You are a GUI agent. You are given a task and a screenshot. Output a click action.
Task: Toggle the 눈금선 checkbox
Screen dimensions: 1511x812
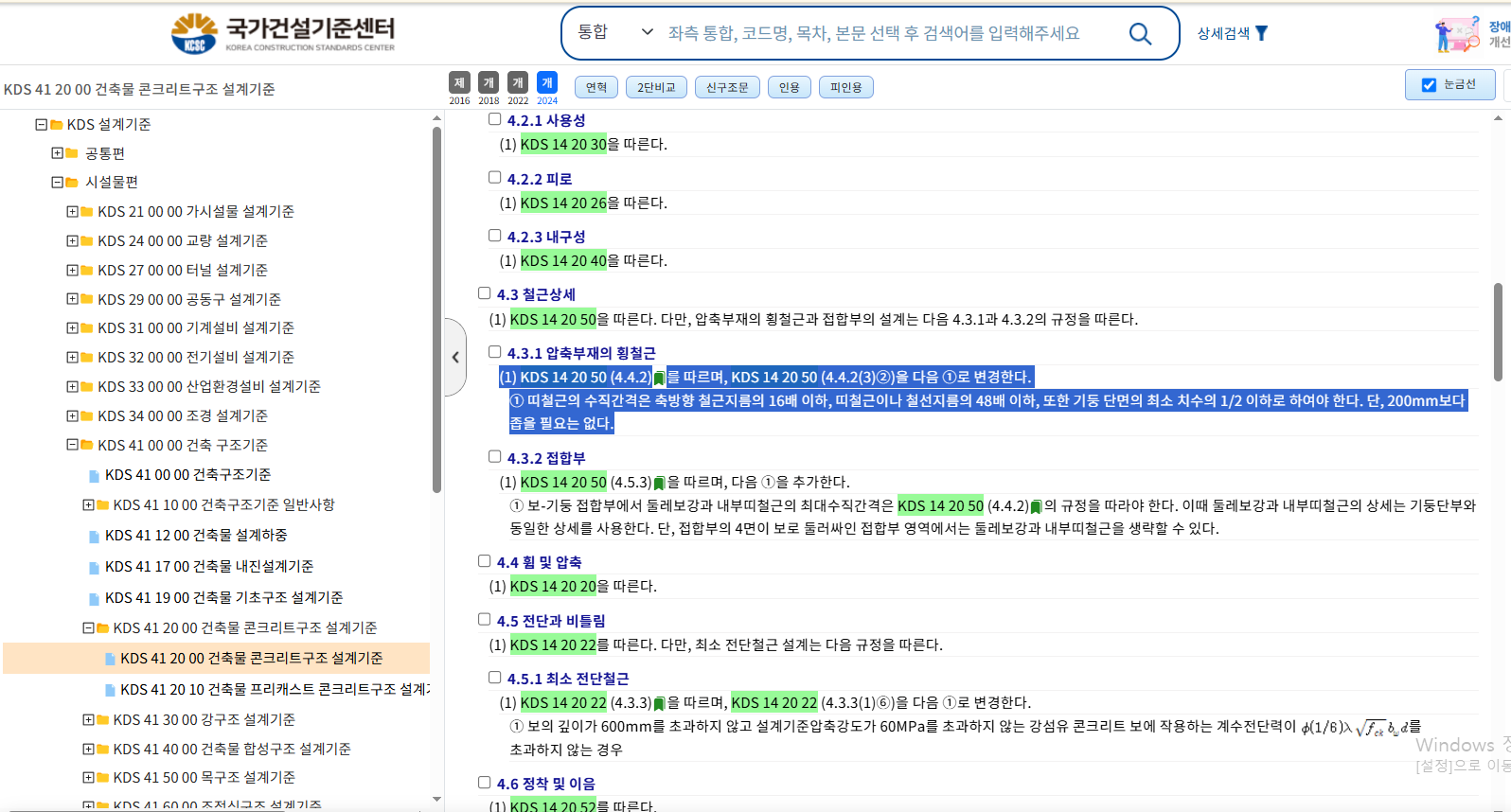click(x=1429, y=85)
